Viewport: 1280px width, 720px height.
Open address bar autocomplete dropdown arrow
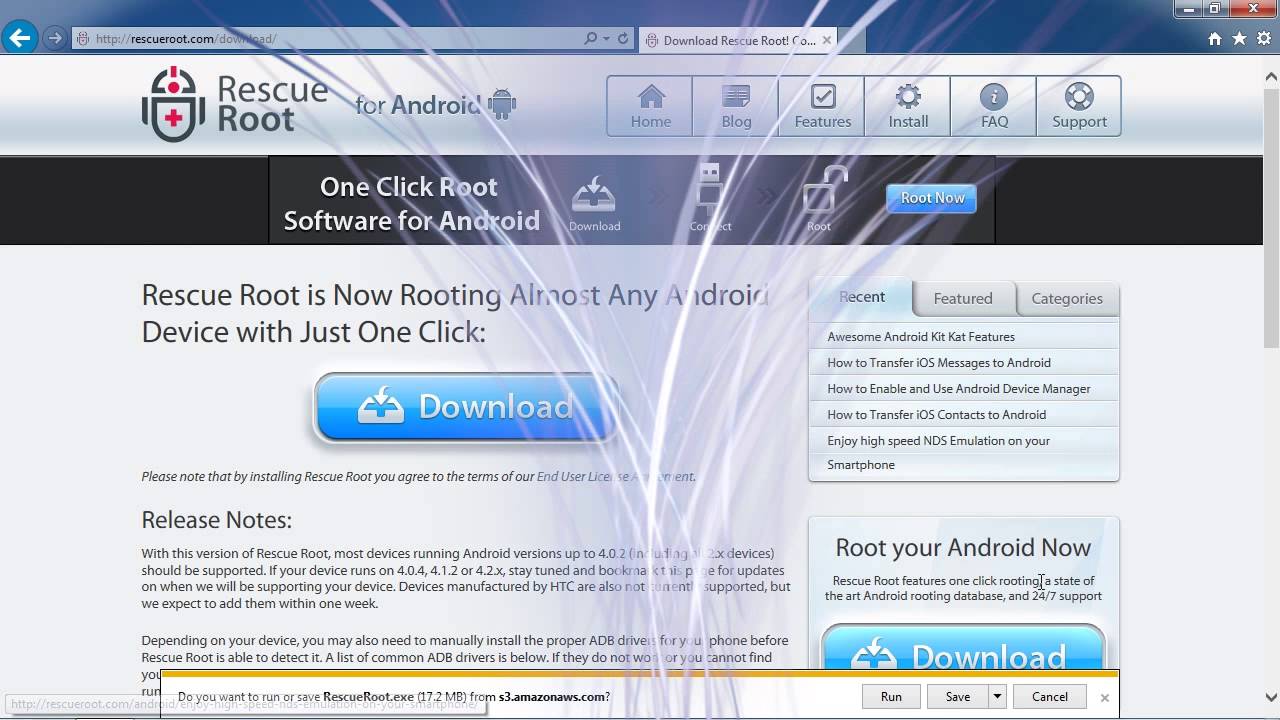606,39
